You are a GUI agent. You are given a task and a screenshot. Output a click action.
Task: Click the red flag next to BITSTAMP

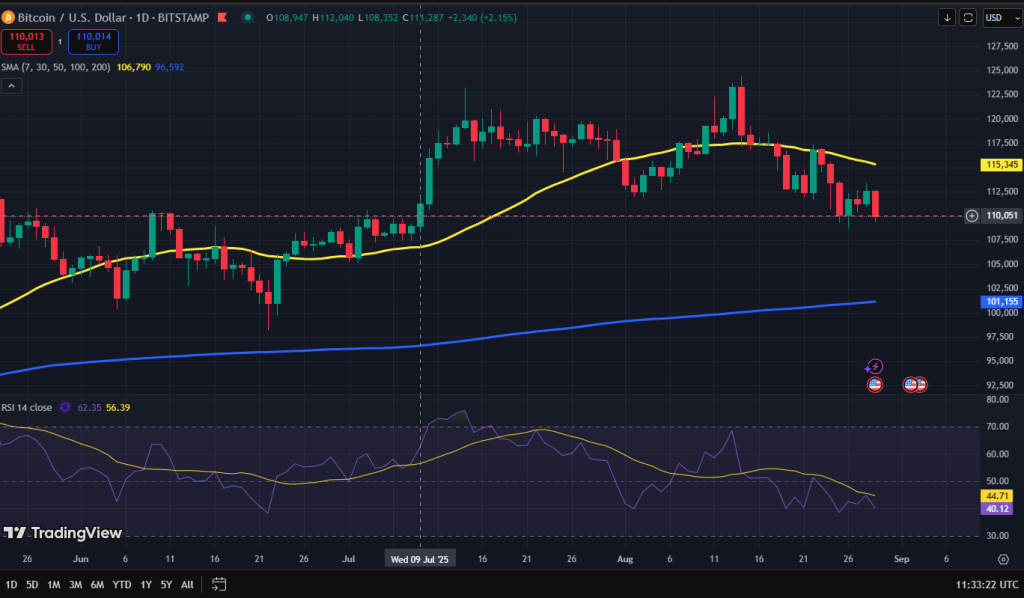(222, 18)
